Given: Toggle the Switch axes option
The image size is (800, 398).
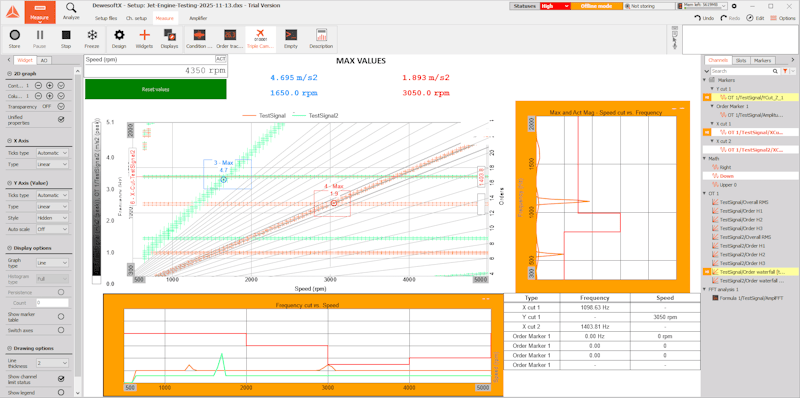Looking at the screenshot, I should (61, 330).
